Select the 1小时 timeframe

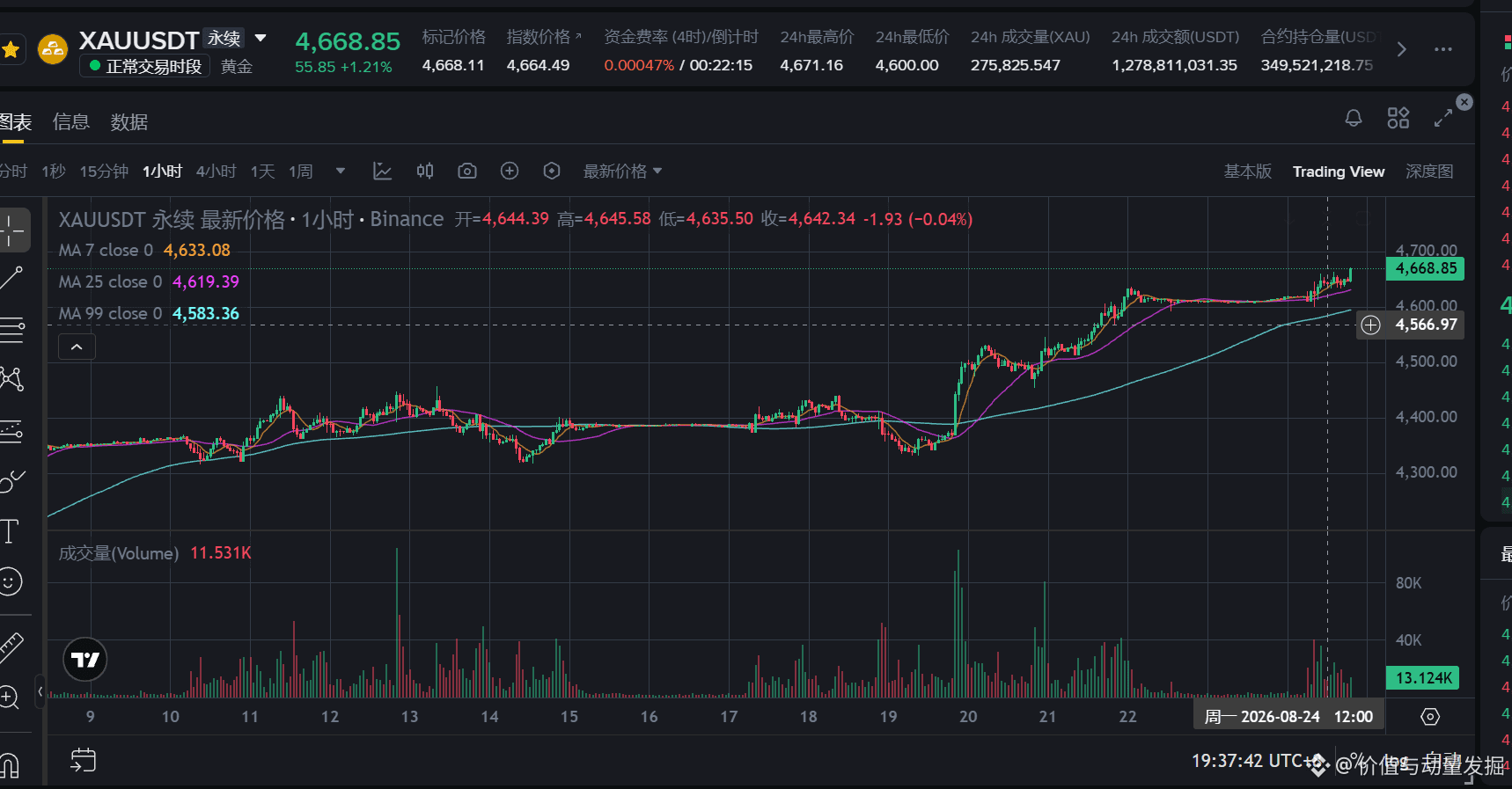(163, 172)
